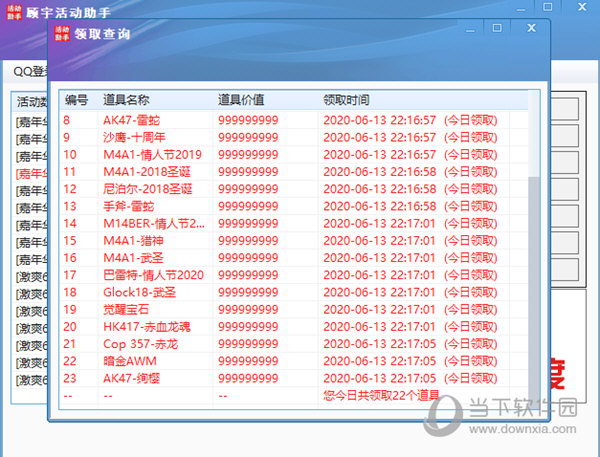This screenshot has width=600, height=457.
Task: Click number cell 23 in 编号 column
Action: pyautogui.click(x=70, y=379)
